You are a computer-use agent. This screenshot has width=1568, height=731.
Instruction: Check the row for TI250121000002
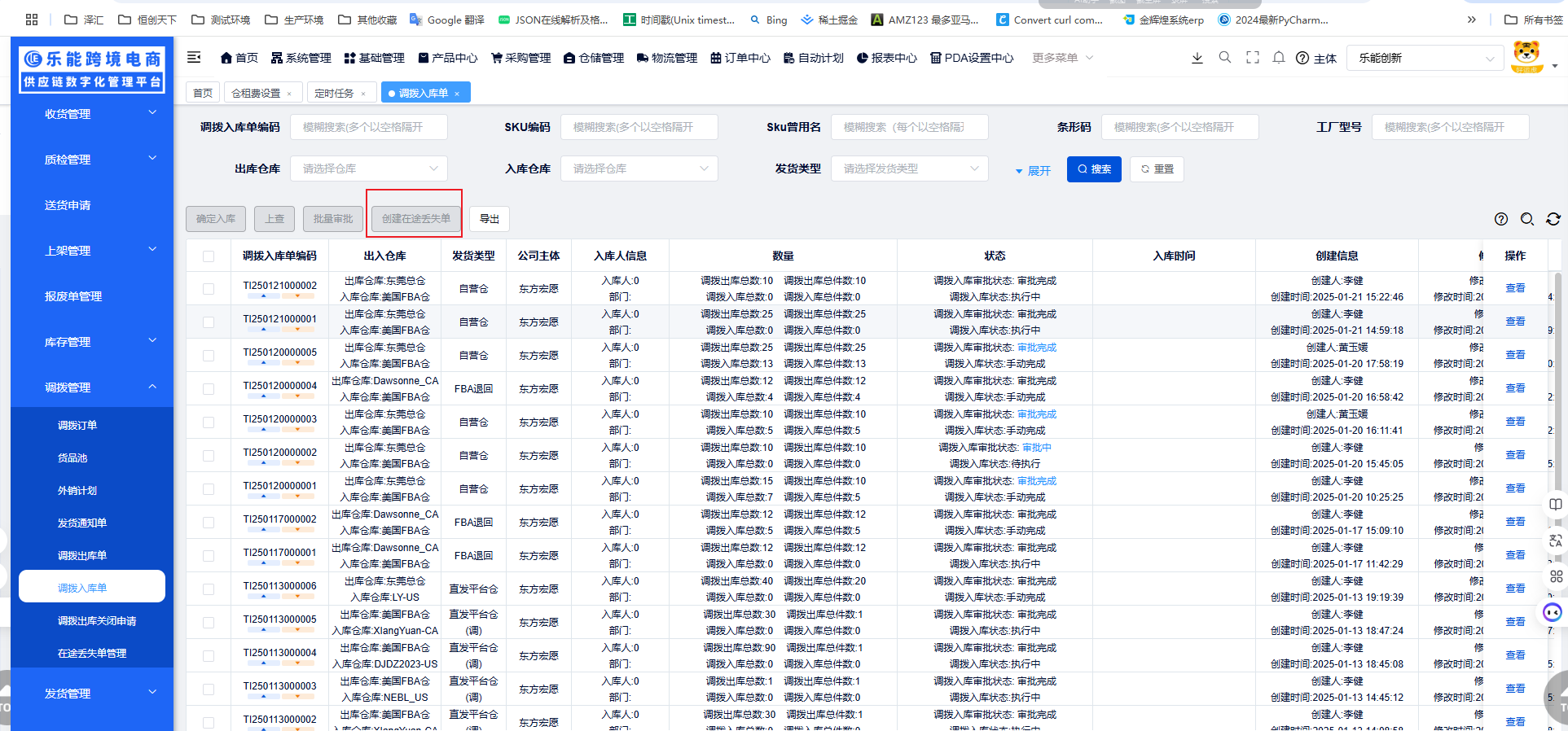click(209, 289)
